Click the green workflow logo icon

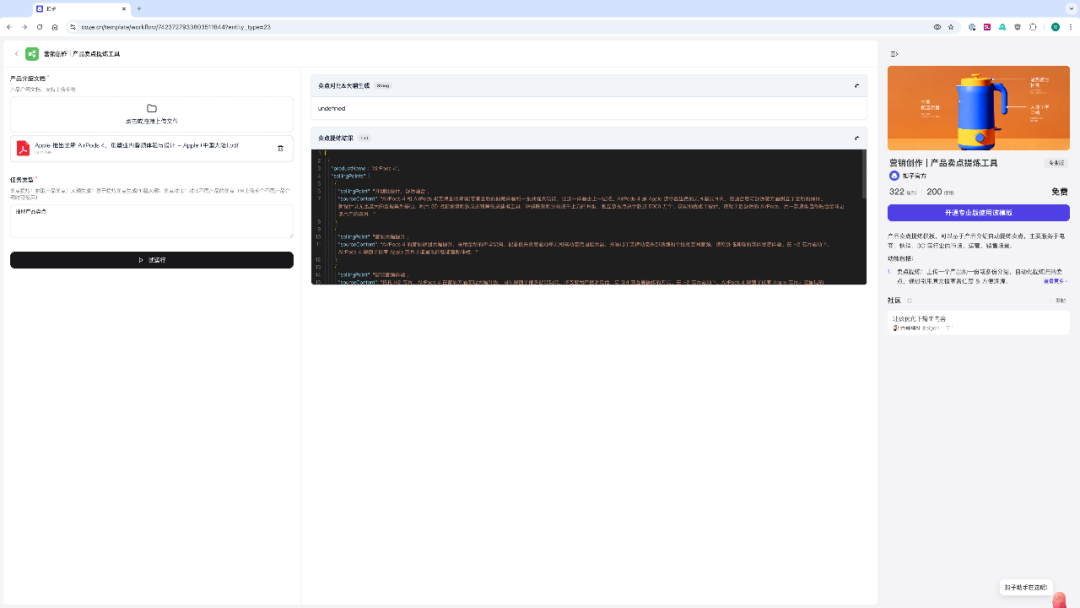point(32,54)
